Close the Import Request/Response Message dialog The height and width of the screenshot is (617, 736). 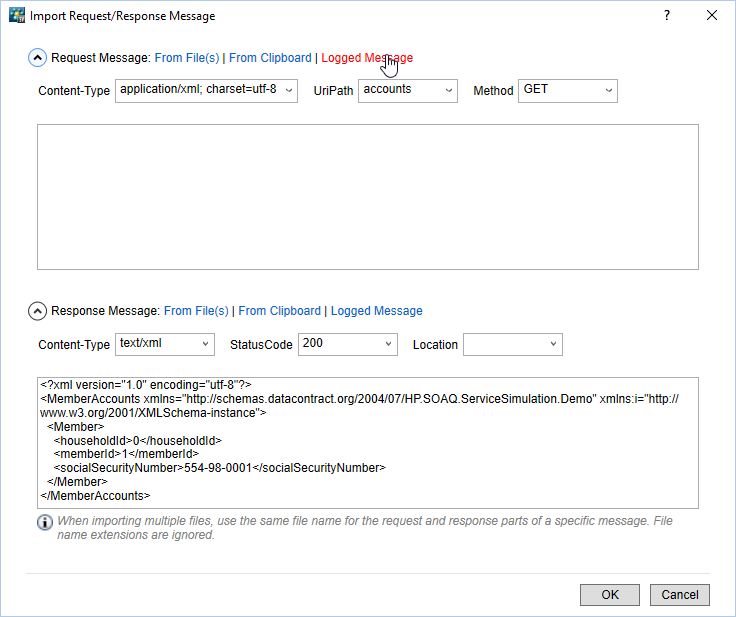pos(711,16)
